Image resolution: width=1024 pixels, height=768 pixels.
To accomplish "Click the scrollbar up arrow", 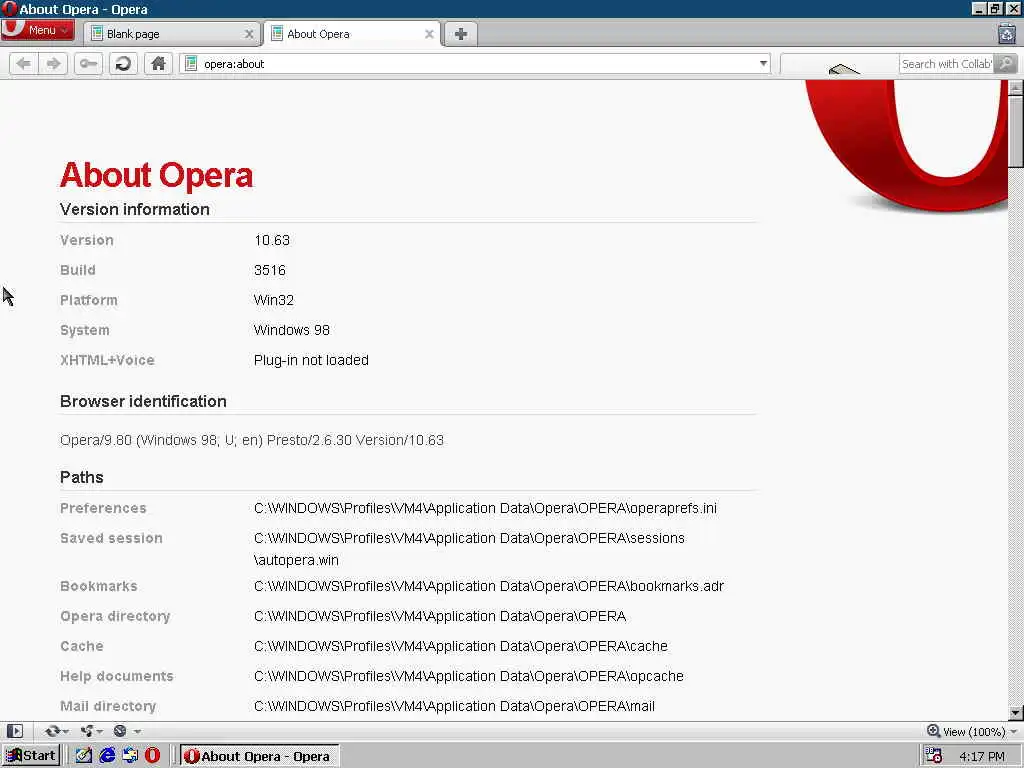I will tap(1016, 88).
